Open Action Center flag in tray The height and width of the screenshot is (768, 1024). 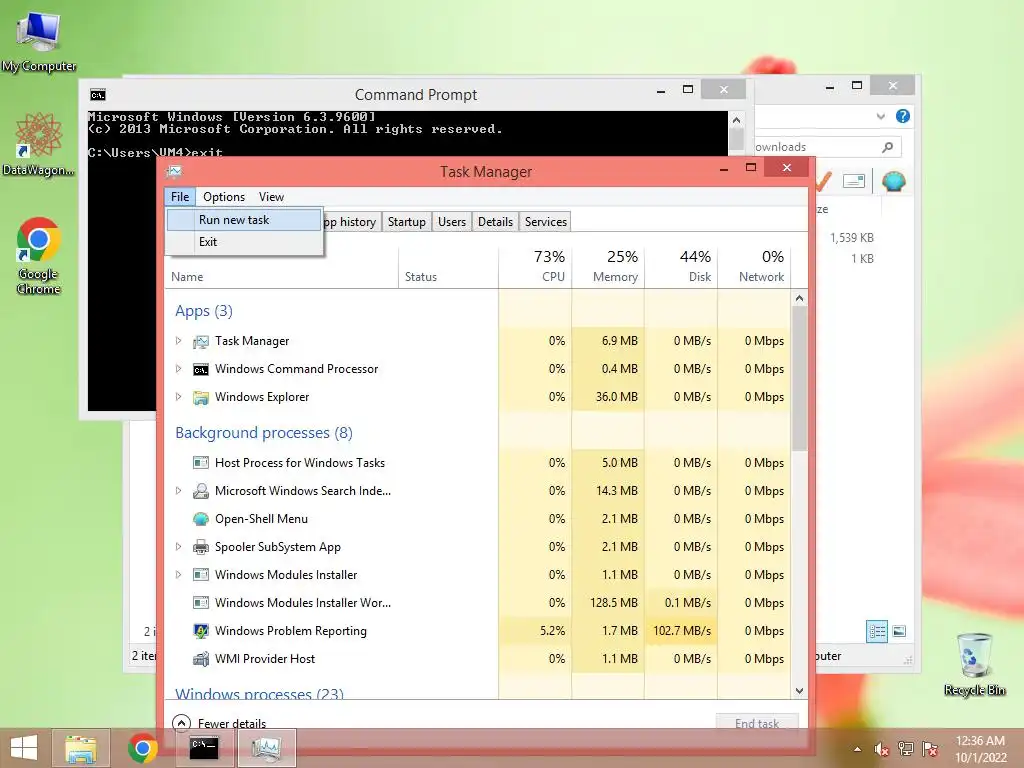coord(929,749)
